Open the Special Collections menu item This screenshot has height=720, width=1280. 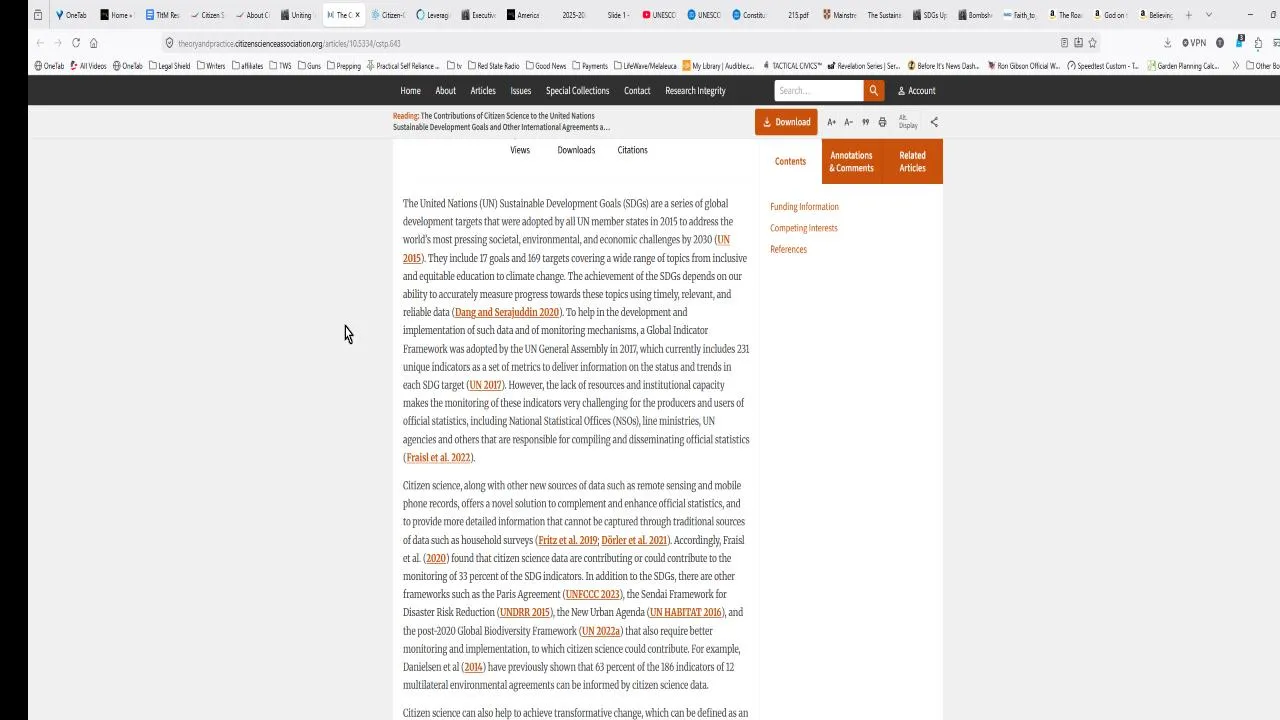tap(577, 91)
